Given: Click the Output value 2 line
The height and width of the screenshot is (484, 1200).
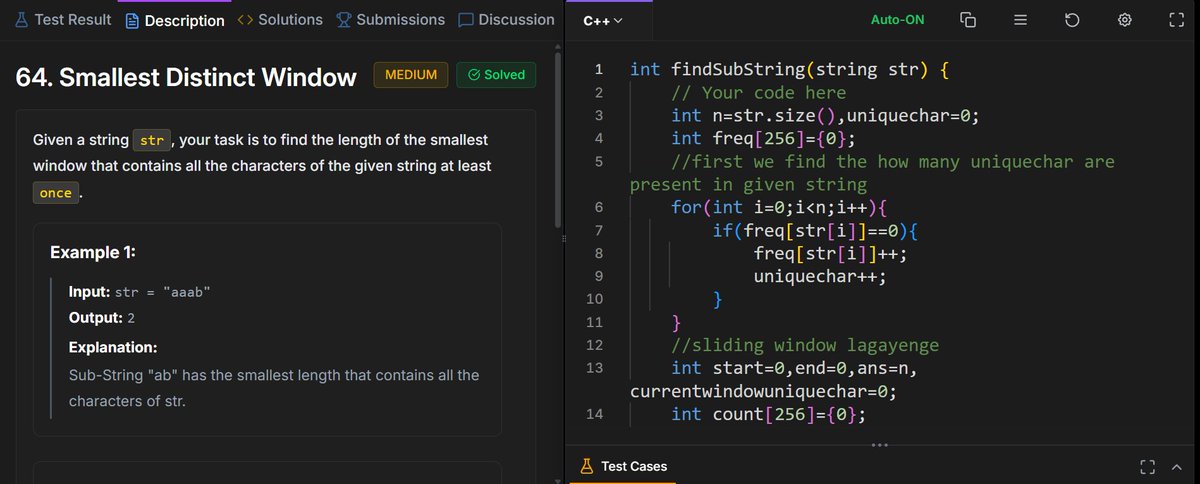Looking at the screenshot, I should 101,318.
